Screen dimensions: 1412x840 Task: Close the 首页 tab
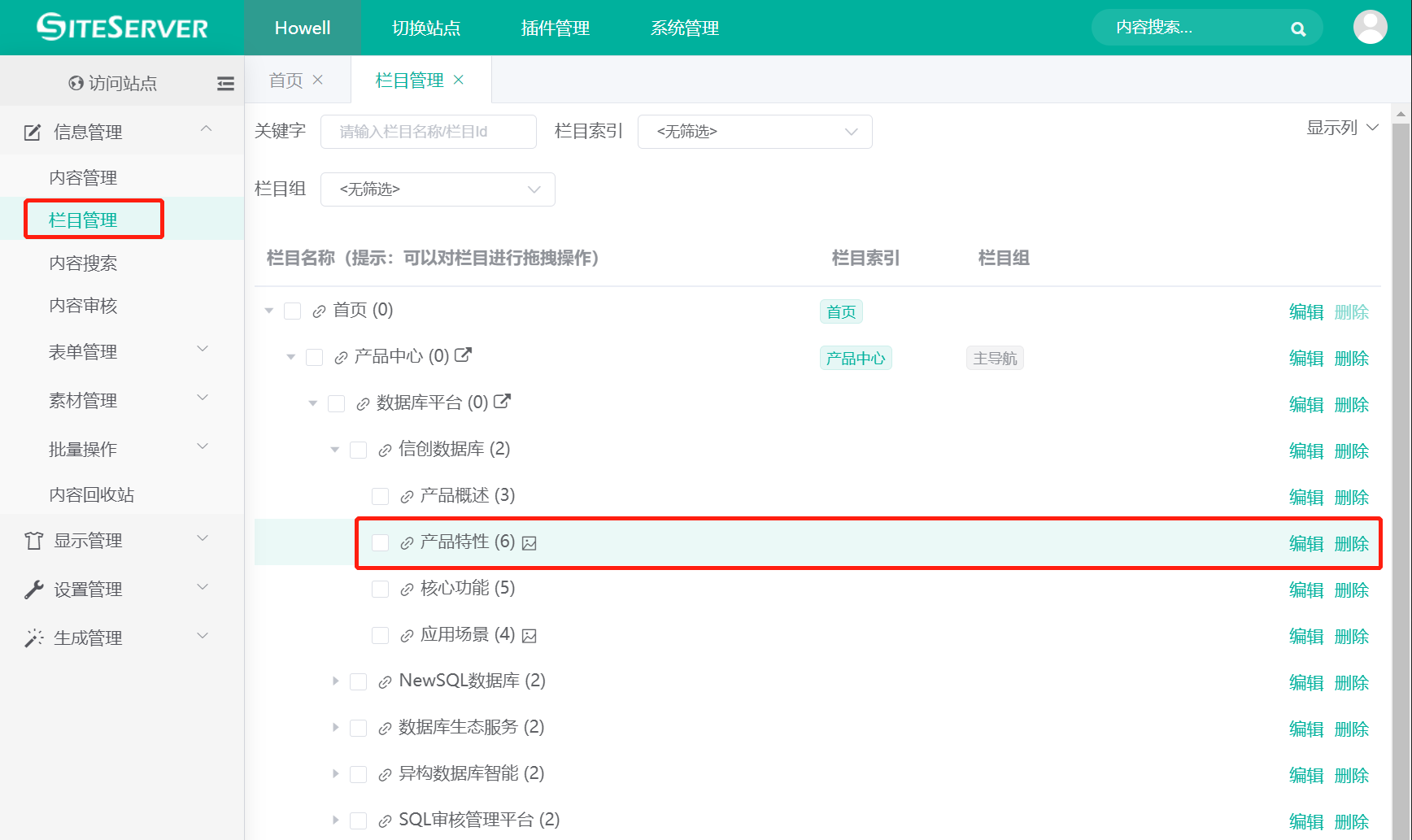318,80
